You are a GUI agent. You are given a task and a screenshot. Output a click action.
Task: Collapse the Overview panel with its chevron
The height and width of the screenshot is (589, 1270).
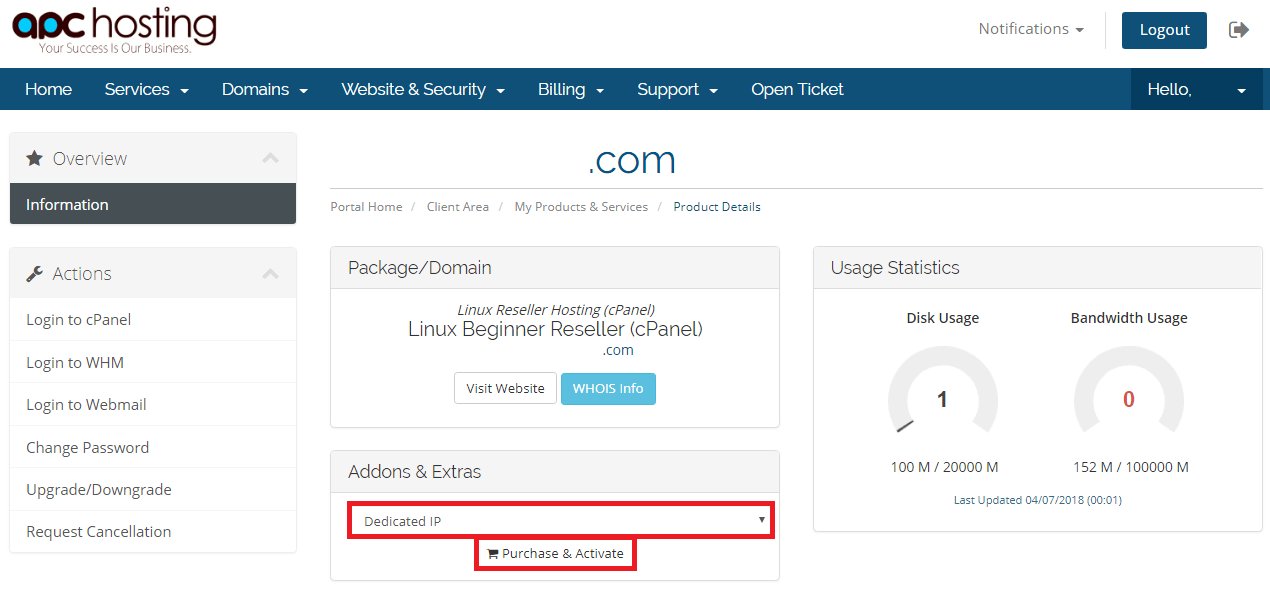coord(270,158)
